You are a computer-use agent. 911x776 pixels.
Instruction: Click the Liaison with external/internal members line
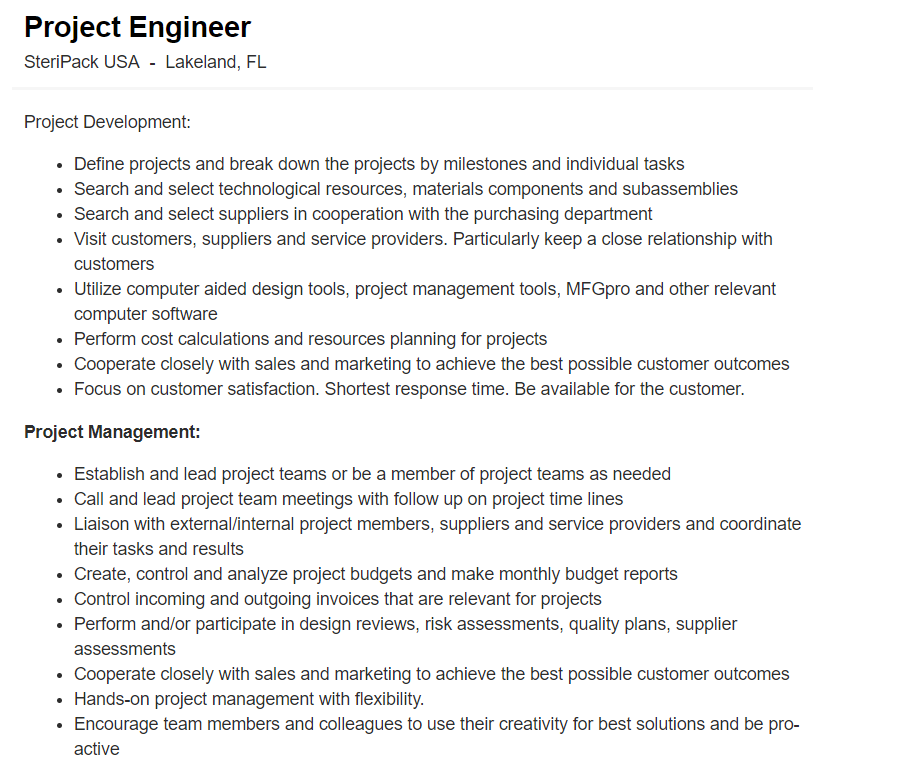click(x=437, y=537)
